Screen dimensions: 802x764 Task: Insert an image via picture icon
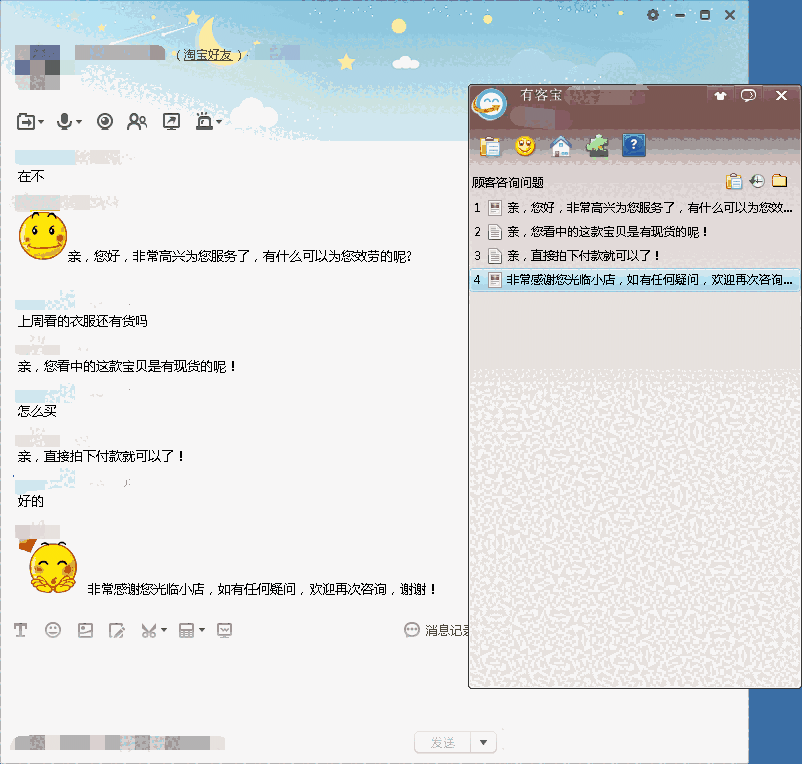coord(85,630)
